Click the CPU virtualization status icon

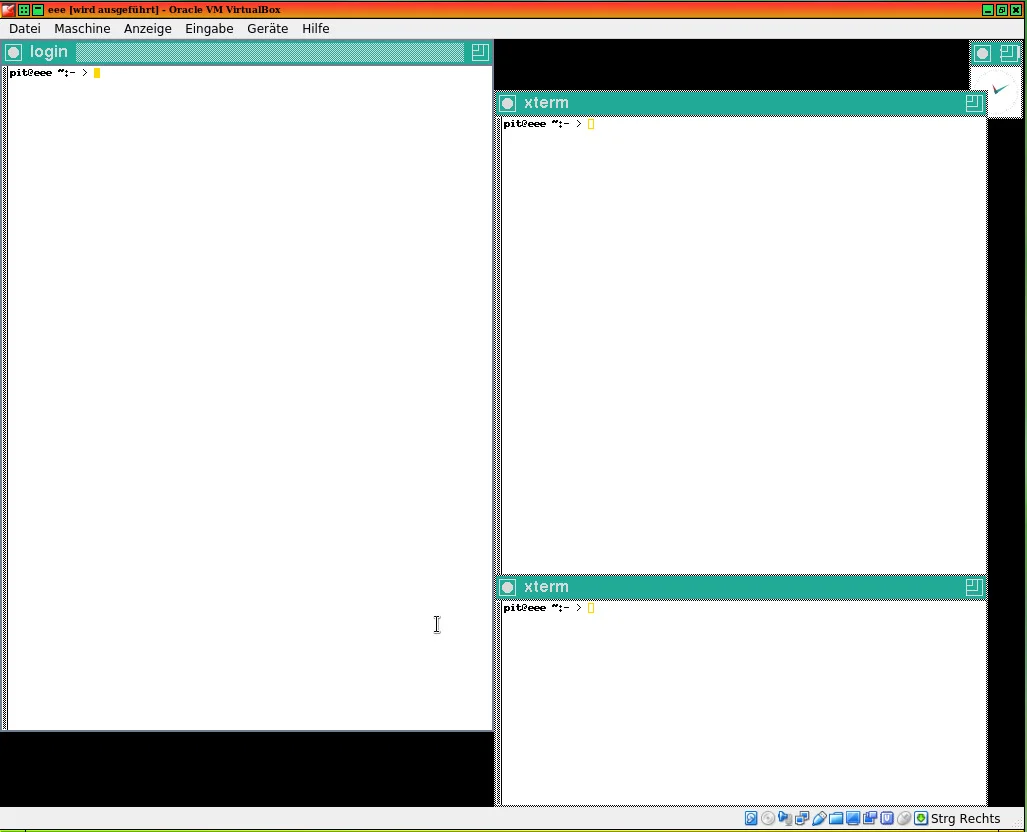click(887, 818)
